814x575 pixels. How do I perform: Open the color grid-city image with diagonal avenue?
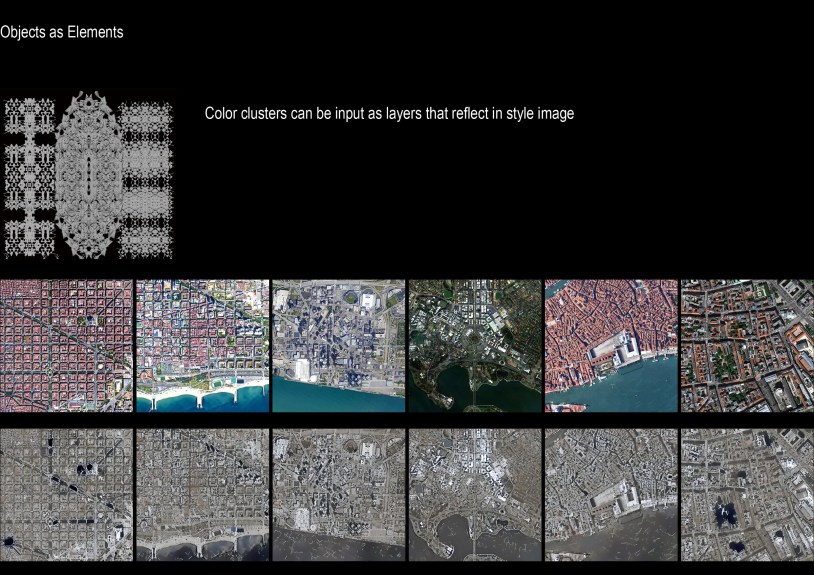[x=66, y=345]
